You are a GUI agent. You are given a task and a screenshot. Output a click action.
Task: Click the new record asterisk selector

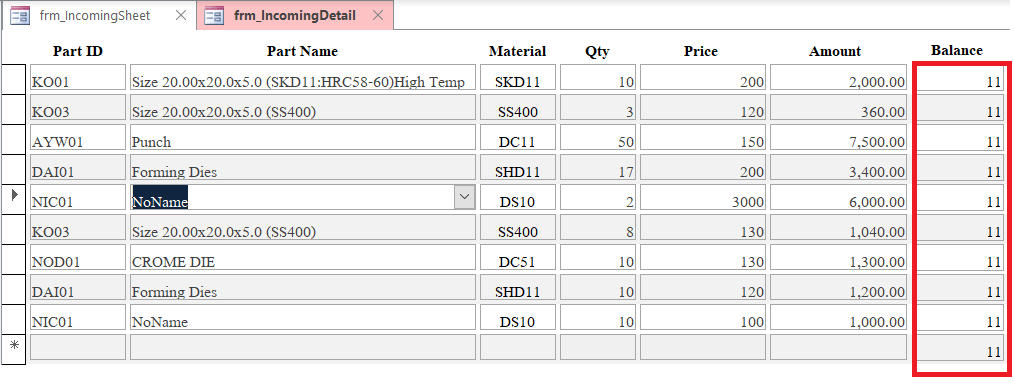point(14,346)
